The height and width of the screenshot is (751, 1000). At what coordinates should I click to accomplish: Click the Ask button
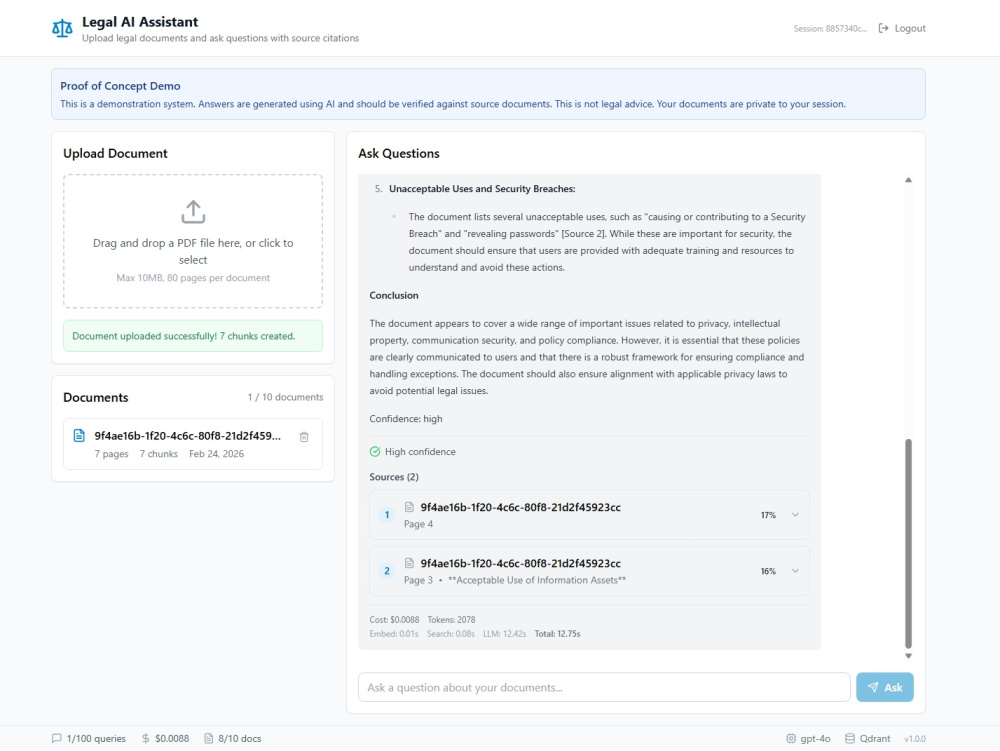coord(885,687)
